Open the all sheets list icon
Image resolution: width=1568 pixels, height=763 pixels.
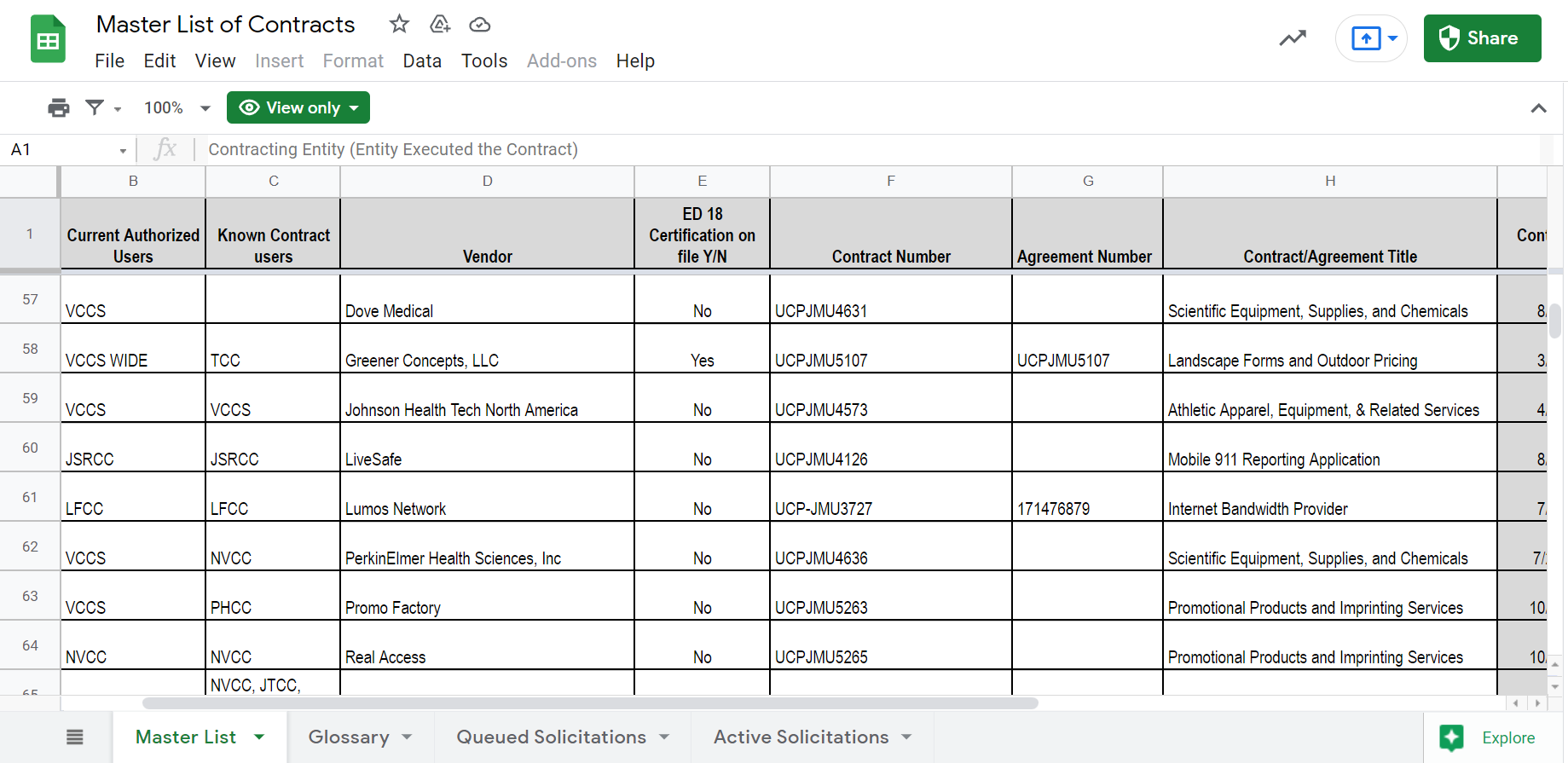(75, 737)
